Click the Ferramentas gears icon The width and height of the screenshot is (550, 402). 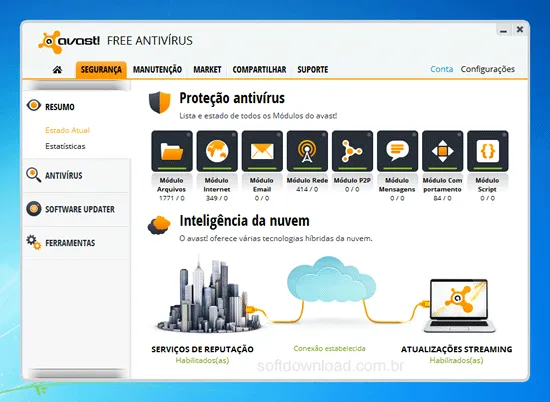point(34,242)
